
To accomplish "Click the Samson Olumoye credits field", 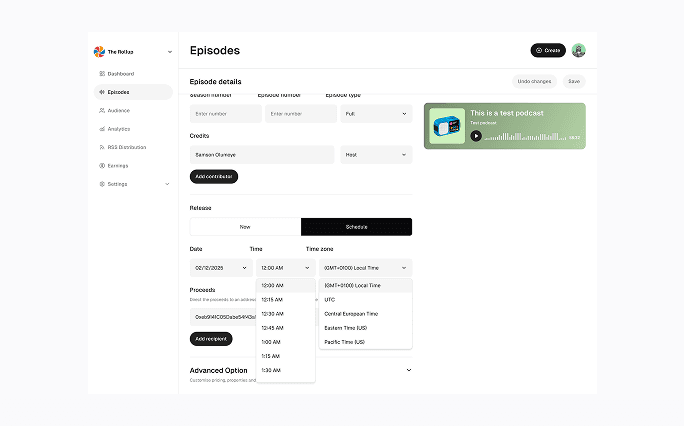I will pos(262,155).
